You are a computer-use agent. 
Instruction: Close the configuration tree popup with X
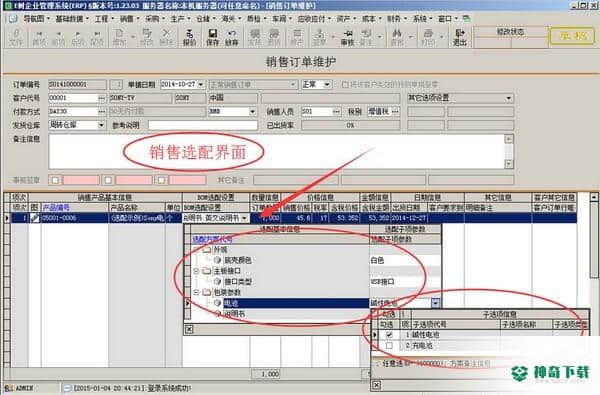click(x=189, y=329)
